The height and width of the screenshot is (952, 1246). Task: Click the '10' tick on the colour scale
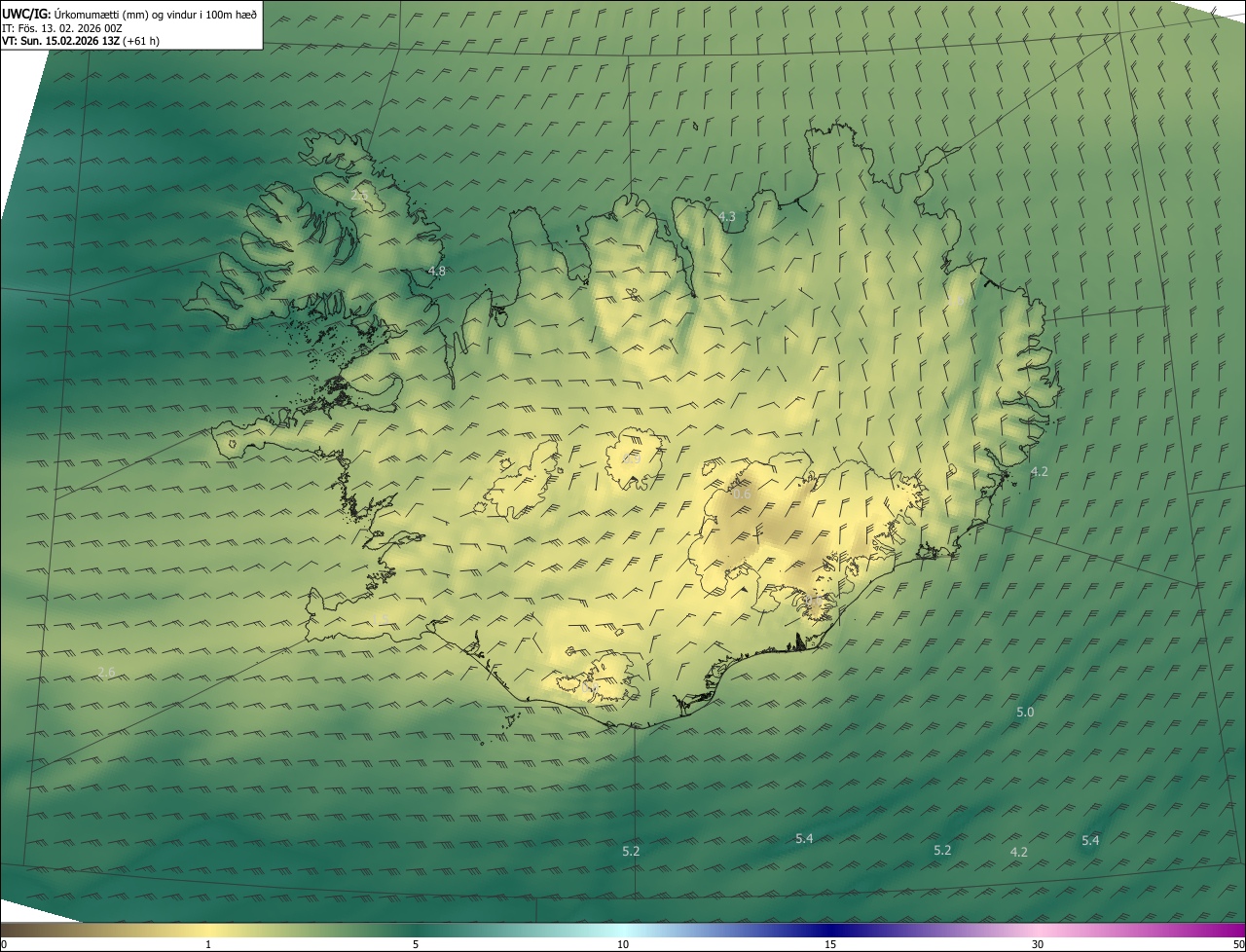pos(623,944)
